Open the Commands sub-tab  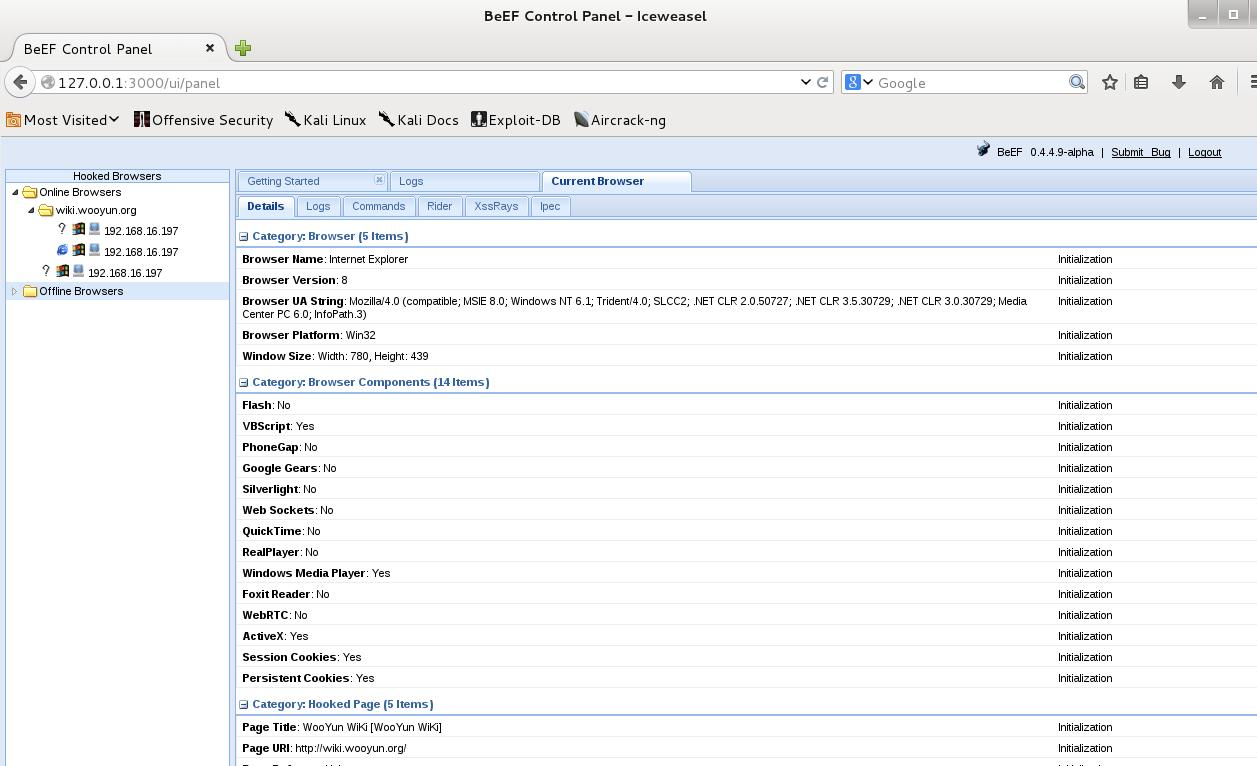[378, 206]
